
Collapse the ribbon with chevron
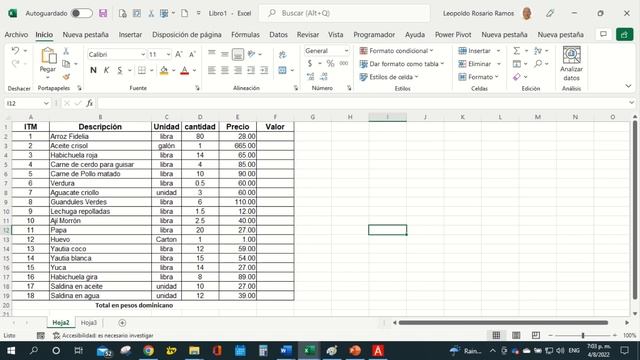[x=628, y=86]
